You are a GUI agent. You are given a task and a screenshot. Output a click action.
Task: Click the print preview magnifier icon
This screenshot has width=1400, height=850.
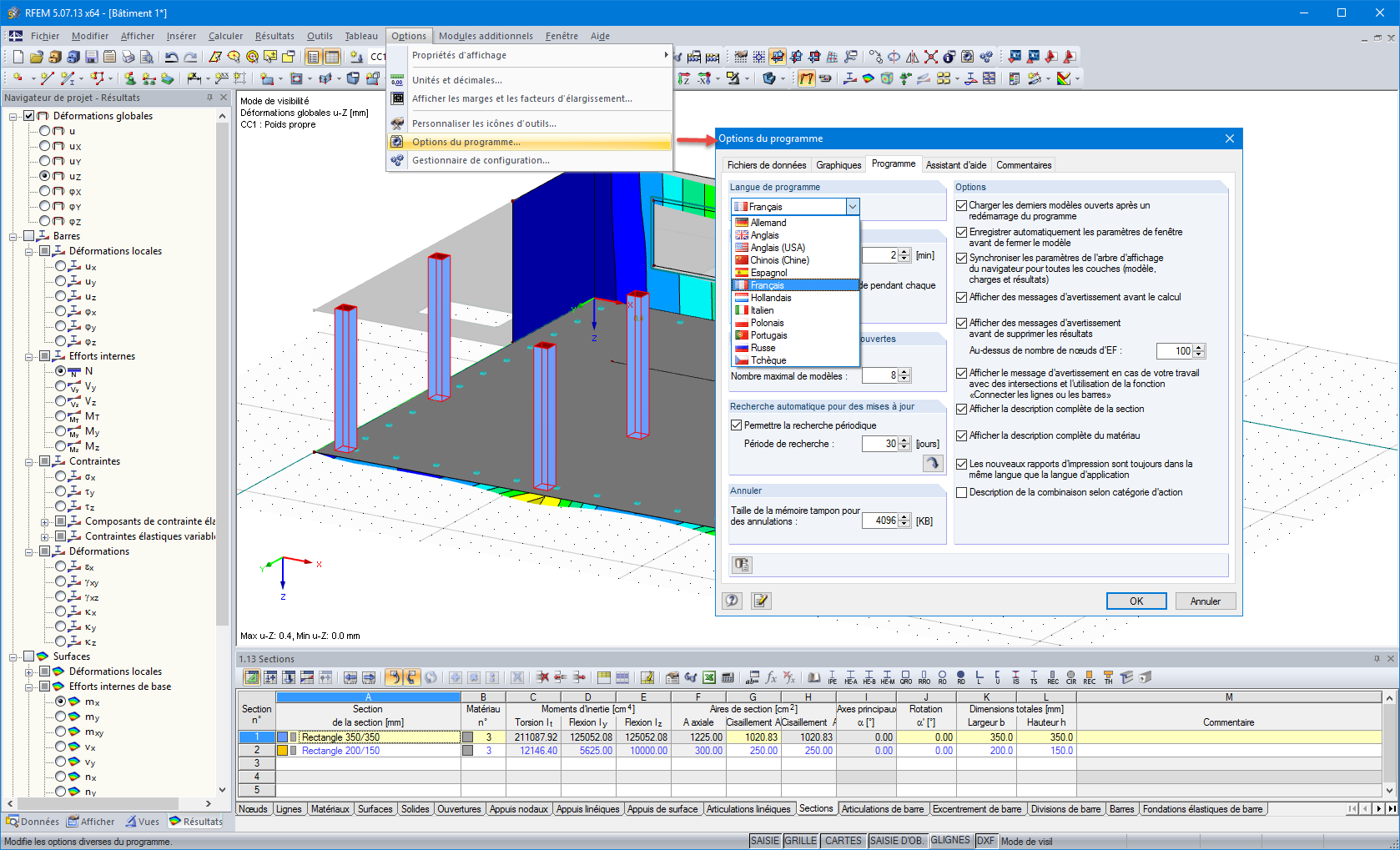tap(146, 57)
